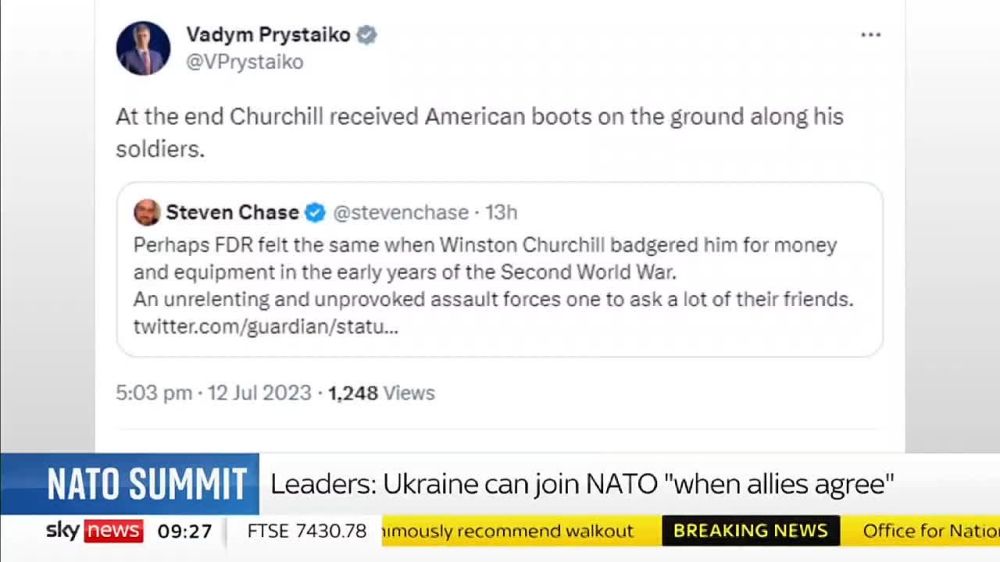Click the Ukraine can join NATO headline
Screen dimensions: 1000x562
click(x=581, y=485)
